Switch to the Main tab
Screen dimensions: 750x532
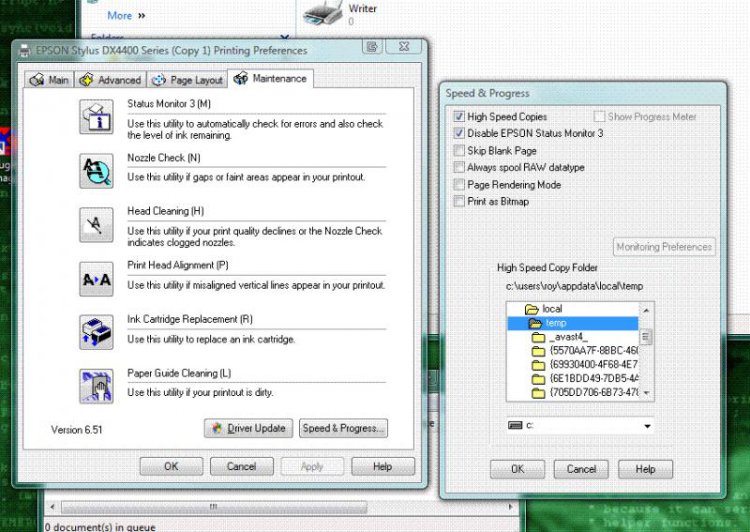click(x=49, y=80)
